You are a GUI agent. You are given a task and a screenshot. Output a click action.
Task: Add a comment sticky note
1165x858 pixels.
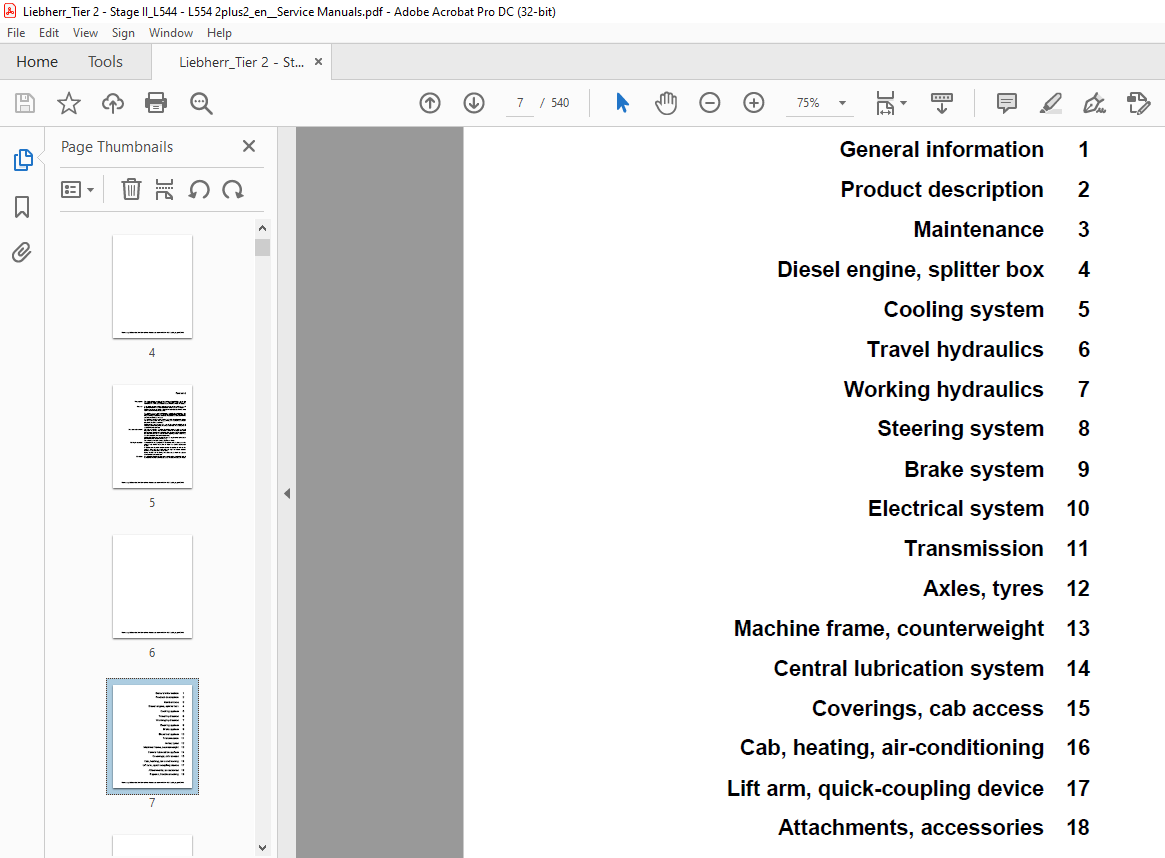(x=1007, y=103)
